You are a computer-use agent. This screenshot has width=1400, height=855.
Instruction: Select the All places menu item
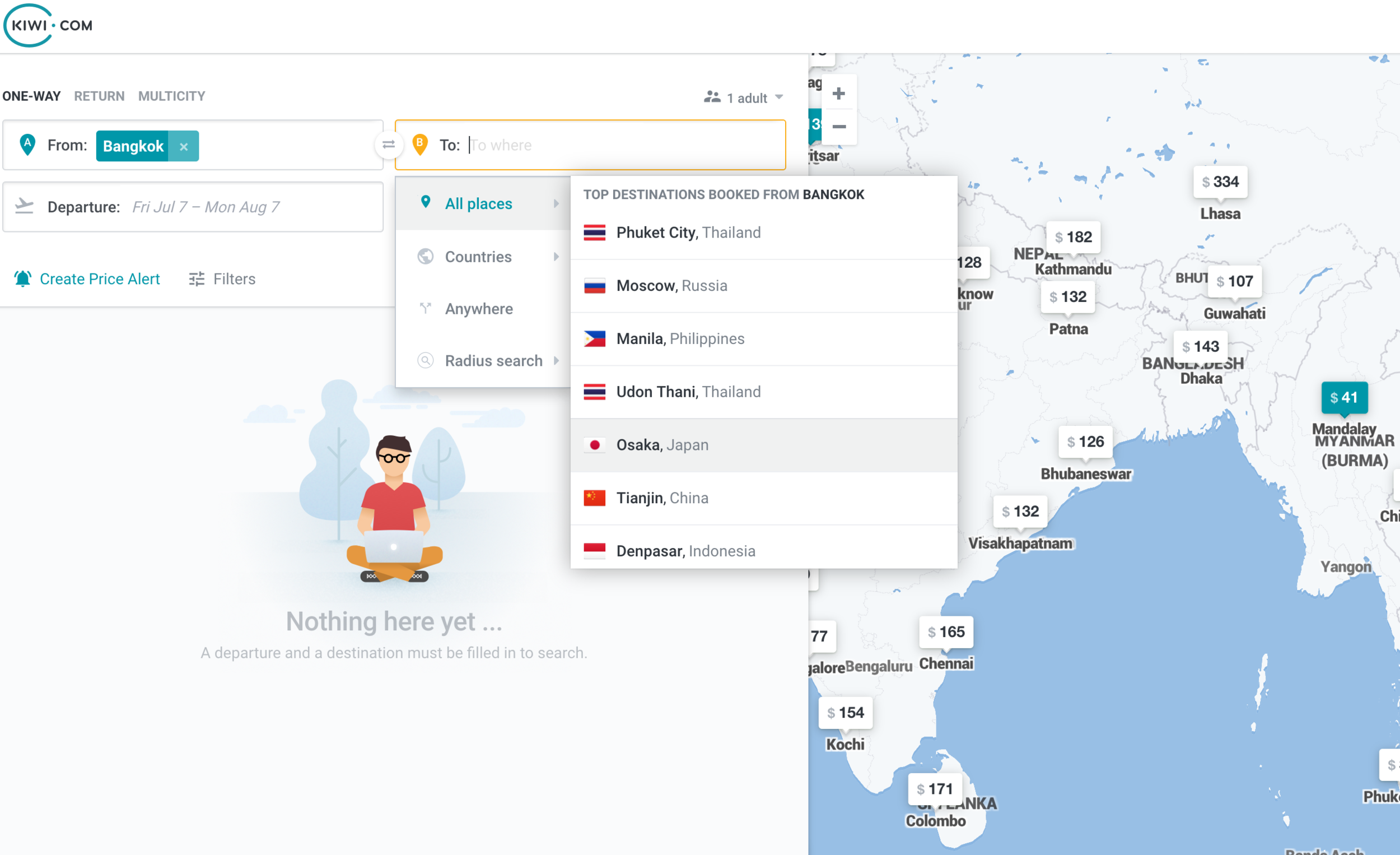coord(483,203)
